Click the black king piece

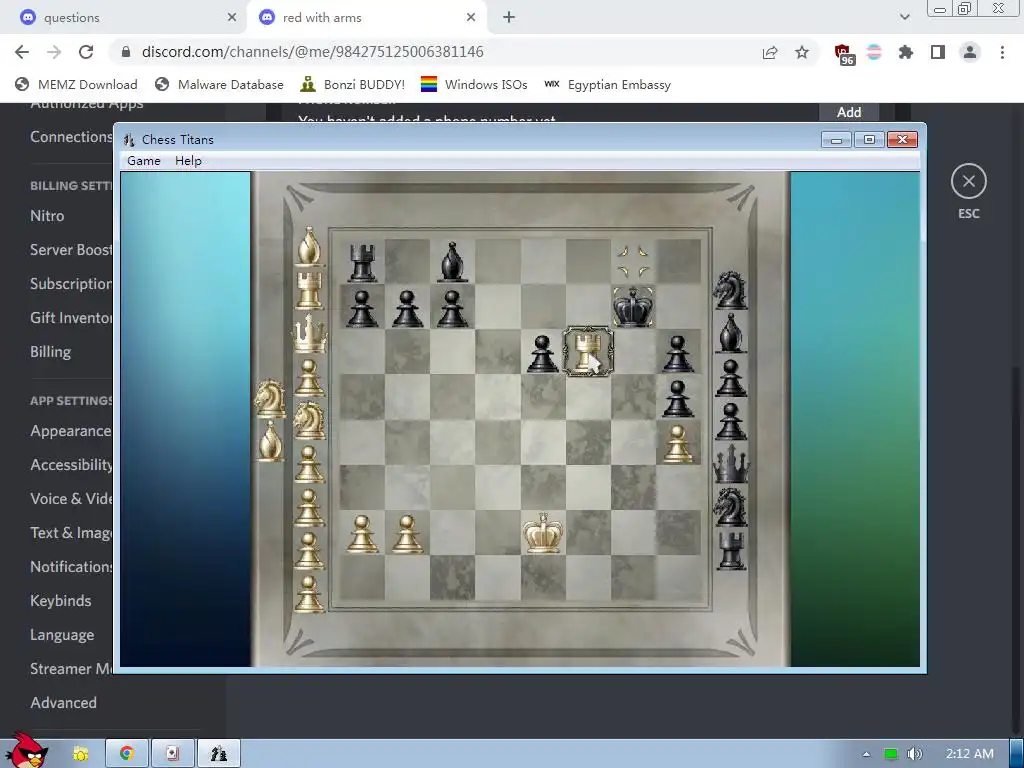tap(632, 307)
